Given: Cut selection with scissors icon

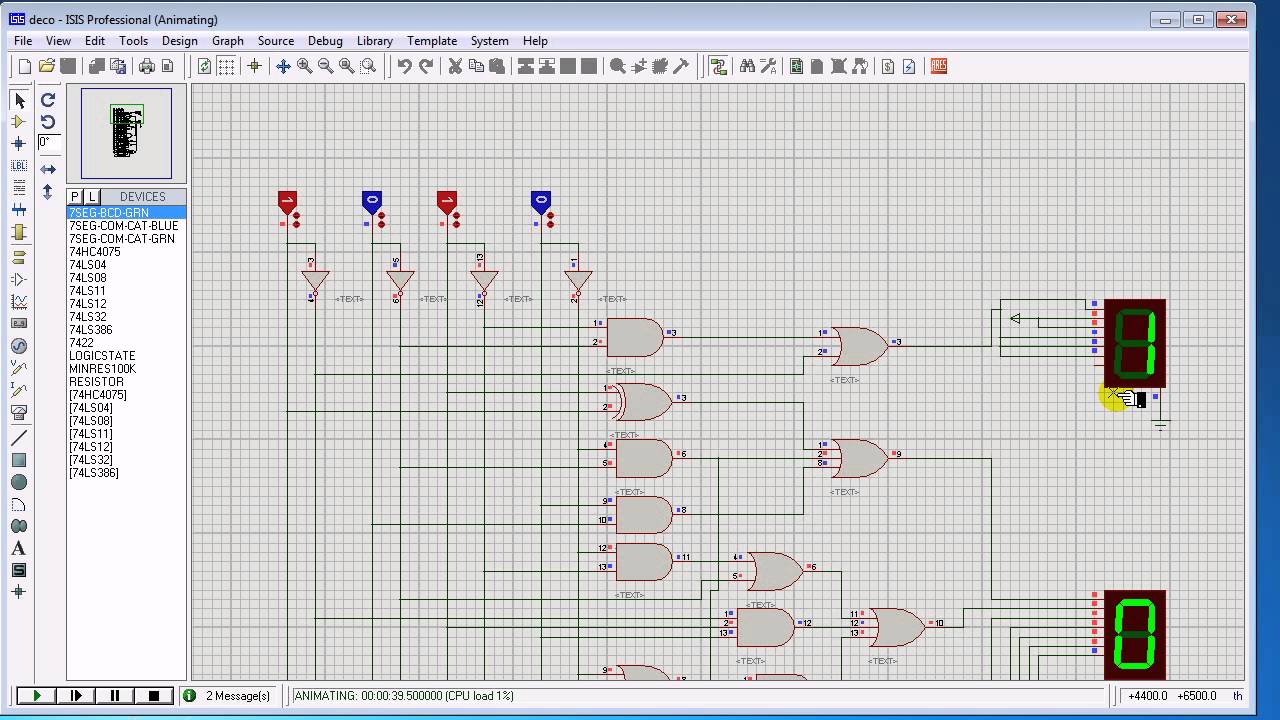Looking at the screenshot, I should [x=455, y=66].
